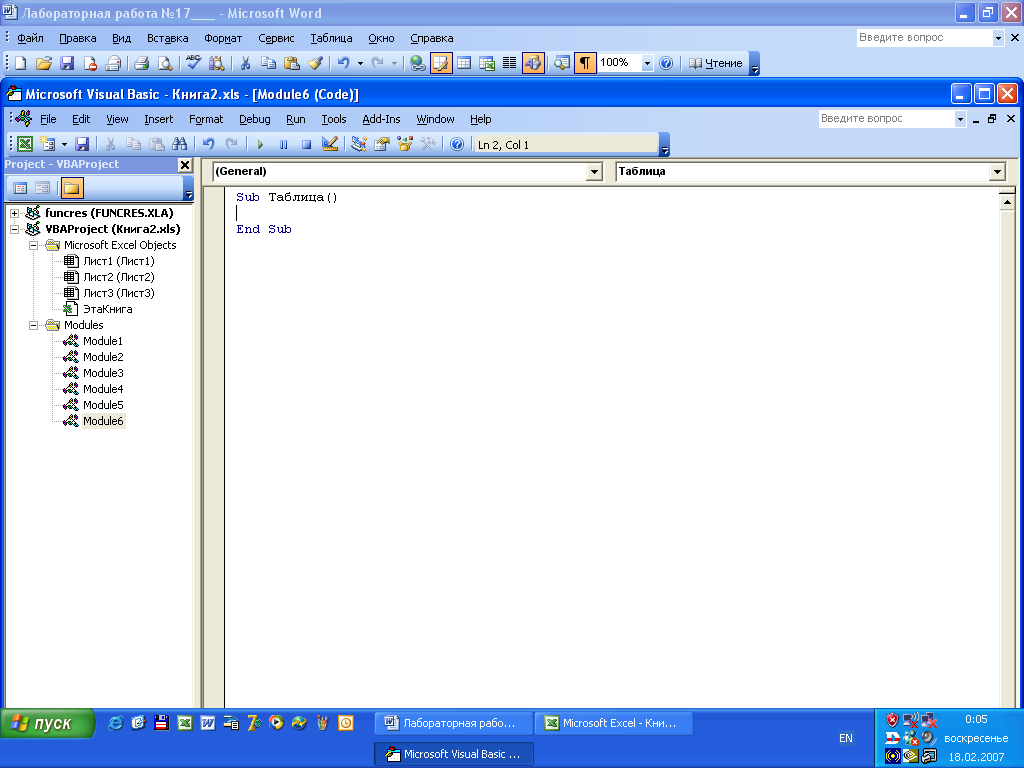This screenshot has width=1024, height=768.
Task: Select Module5 in project tree
Action: point(103,405)
